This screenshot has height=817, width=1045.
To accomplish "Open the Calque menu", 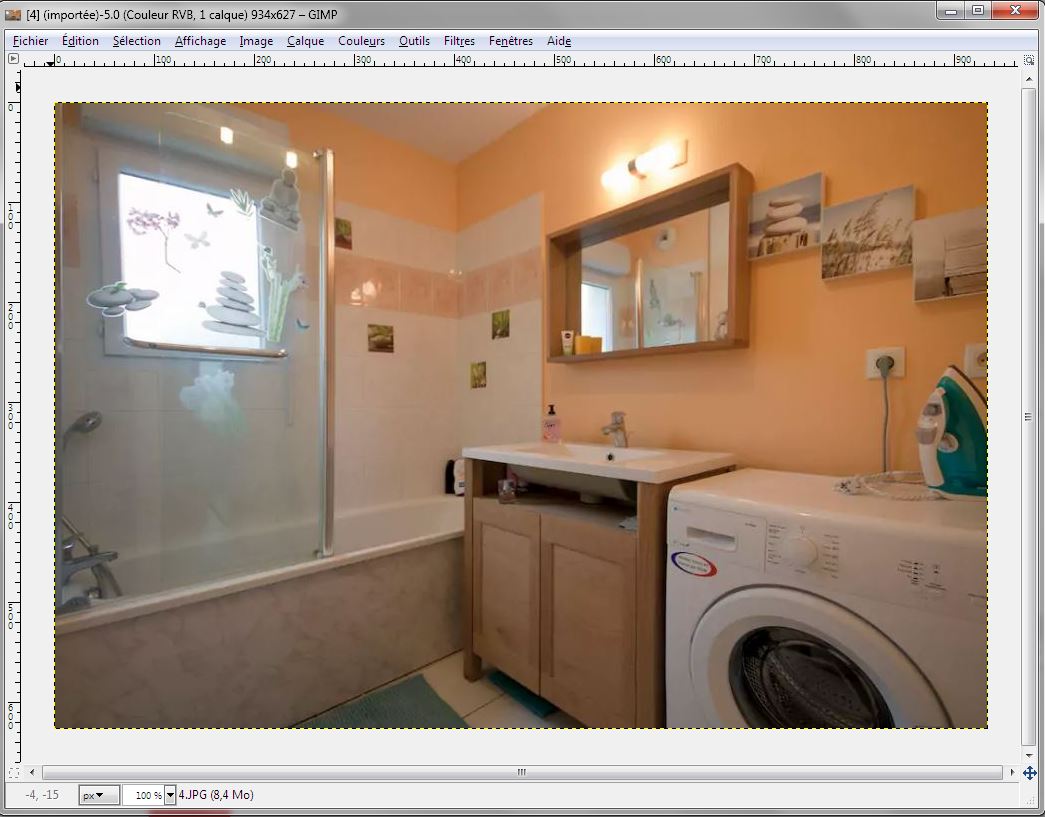I will pyautogui.click(x=305, y=41).
